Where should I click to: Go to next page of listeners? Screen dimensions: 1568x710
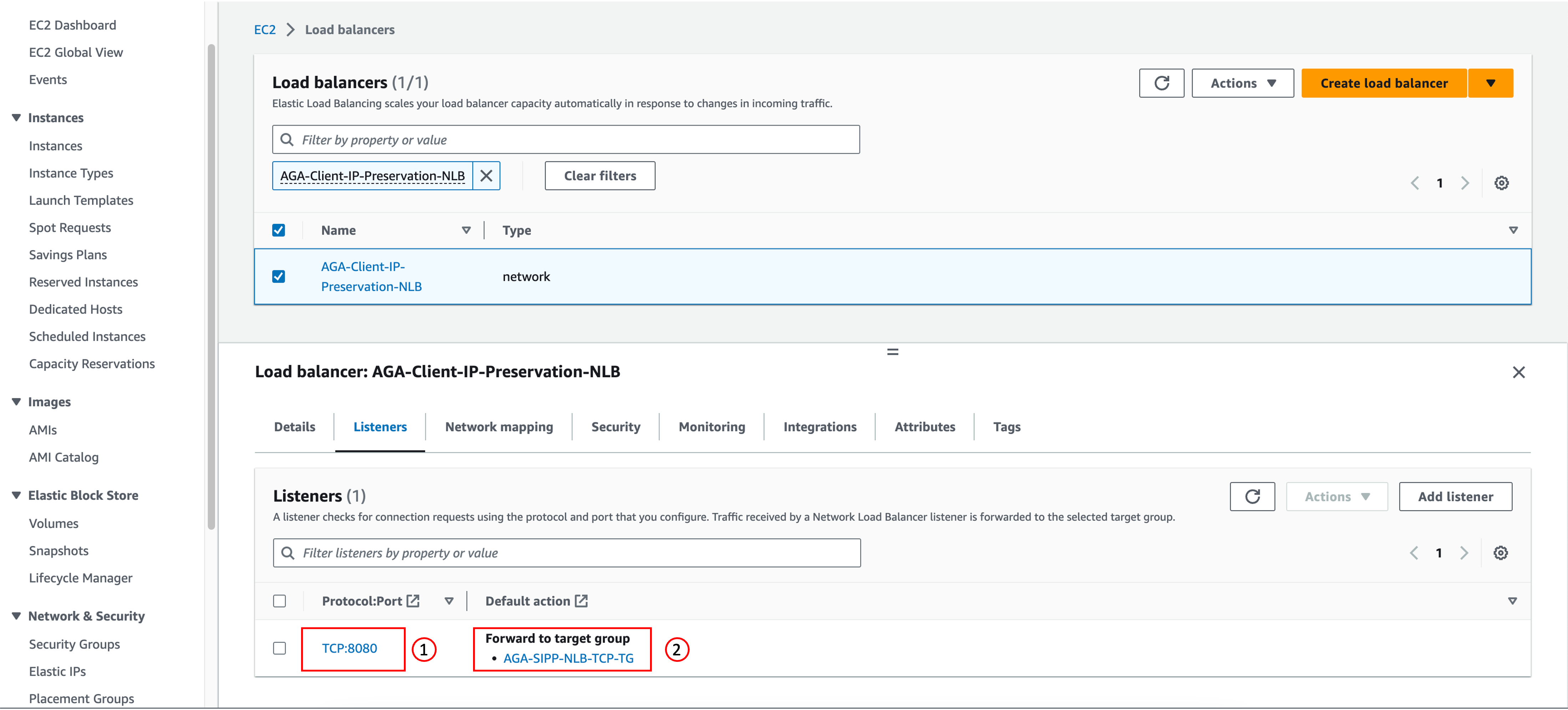click(1464, 553)
